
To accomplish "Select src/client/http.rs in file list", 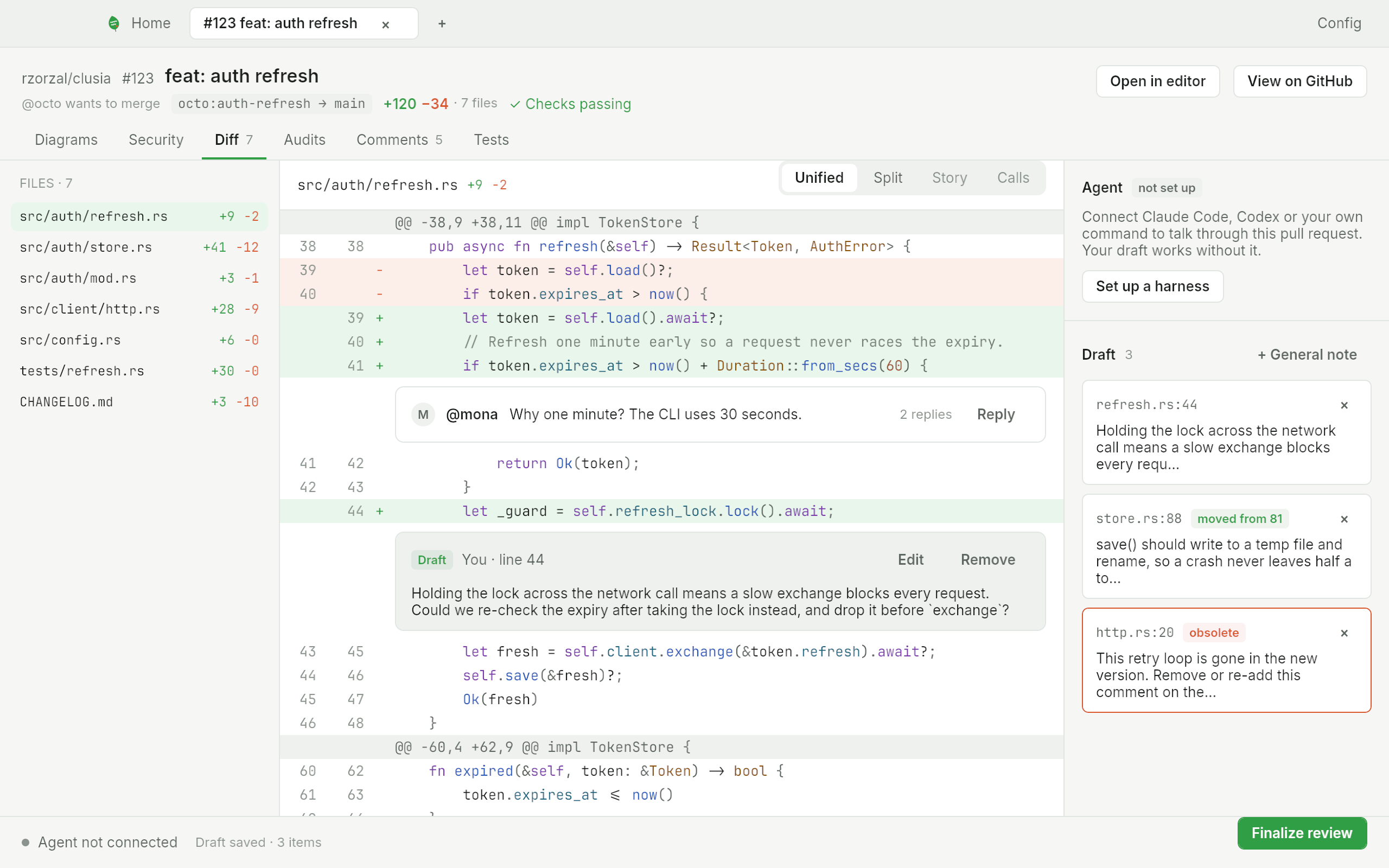I will point(139,309).
